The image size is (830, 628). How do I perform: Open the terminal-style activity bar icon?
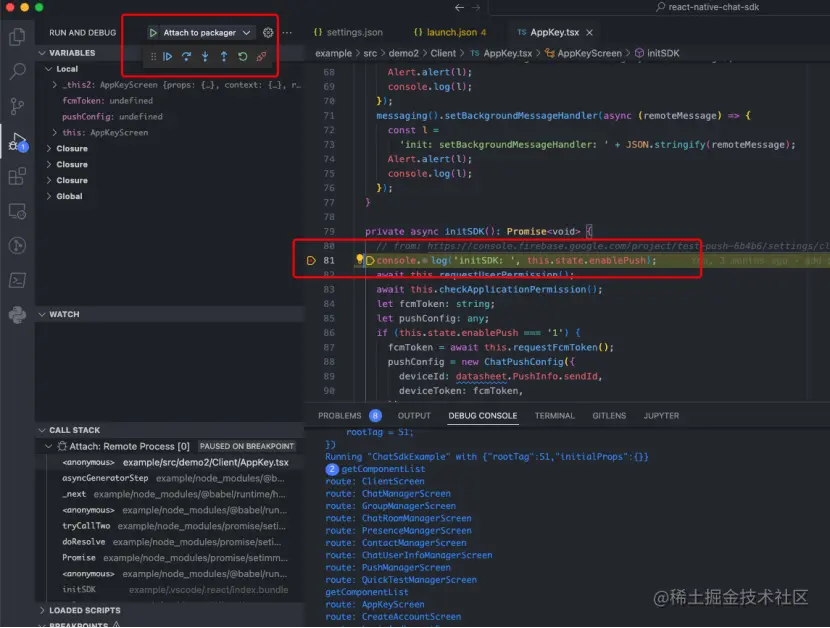coord(17,280)
